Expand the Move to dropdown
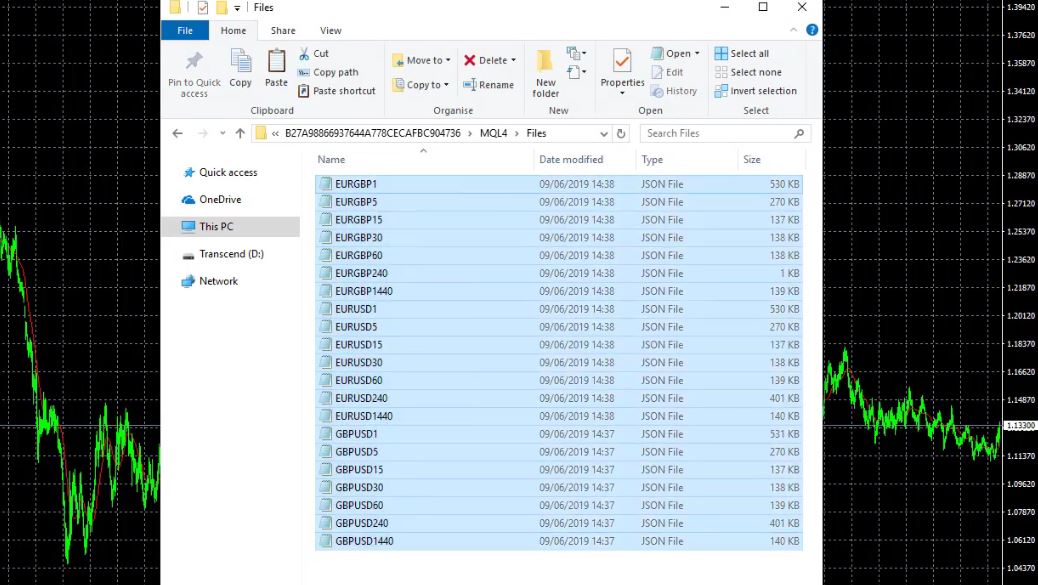The height and width of the screenshot is (585, 1038). (447, 61)
